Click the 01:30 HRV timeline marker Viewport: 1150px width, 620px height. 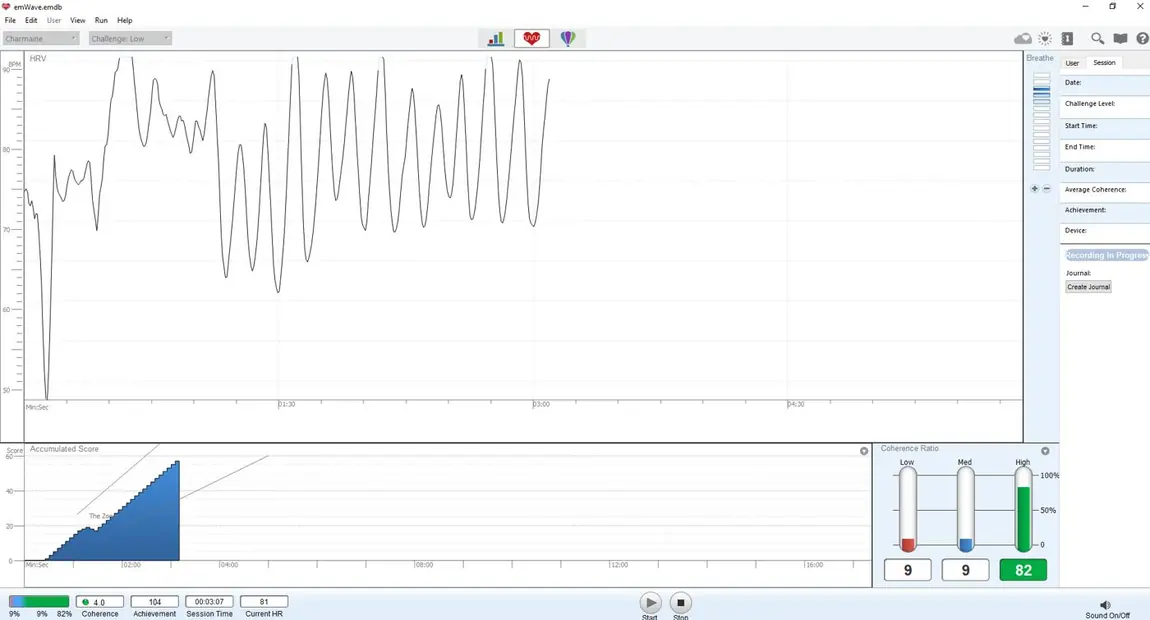click(287, 404)
